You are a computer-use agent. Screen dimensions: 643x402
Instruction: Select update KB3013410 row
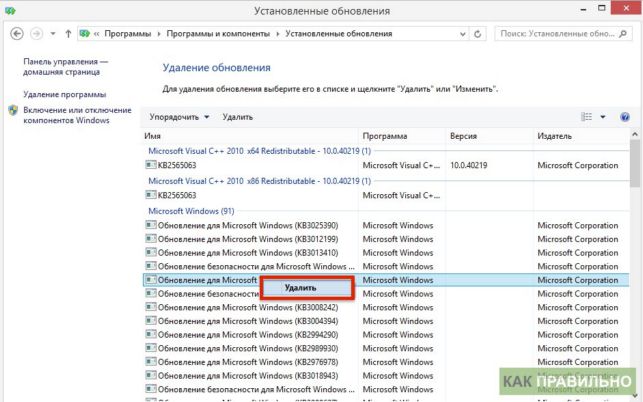385,253
